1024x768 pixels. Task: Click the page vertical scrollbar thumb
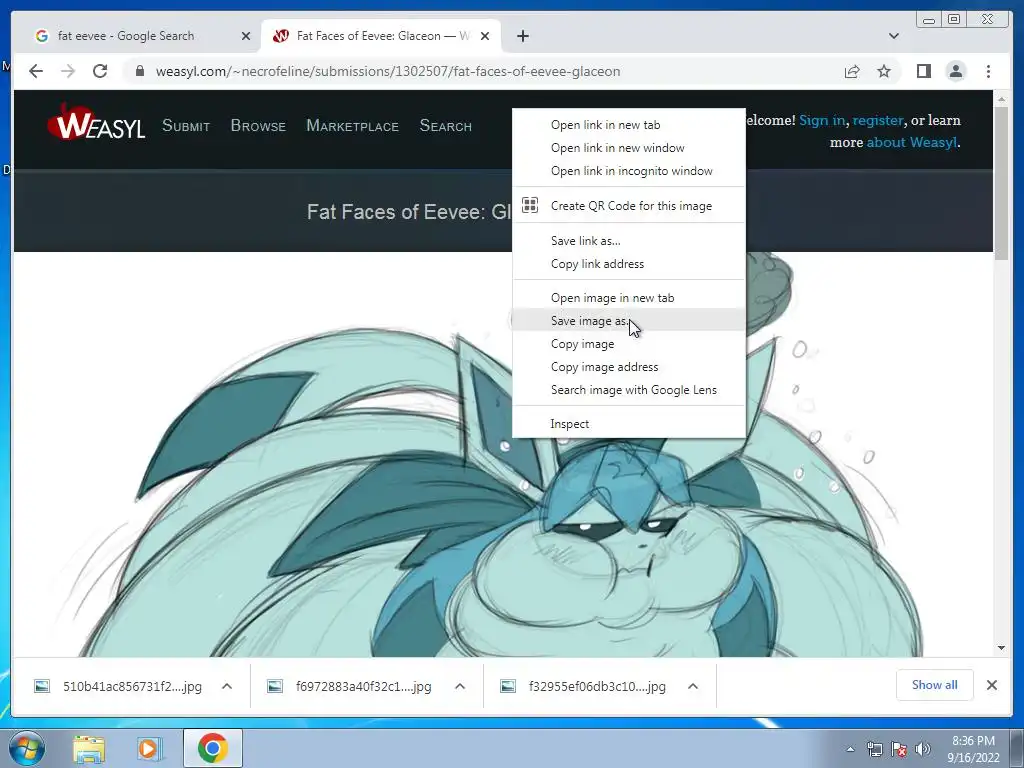1002,183
